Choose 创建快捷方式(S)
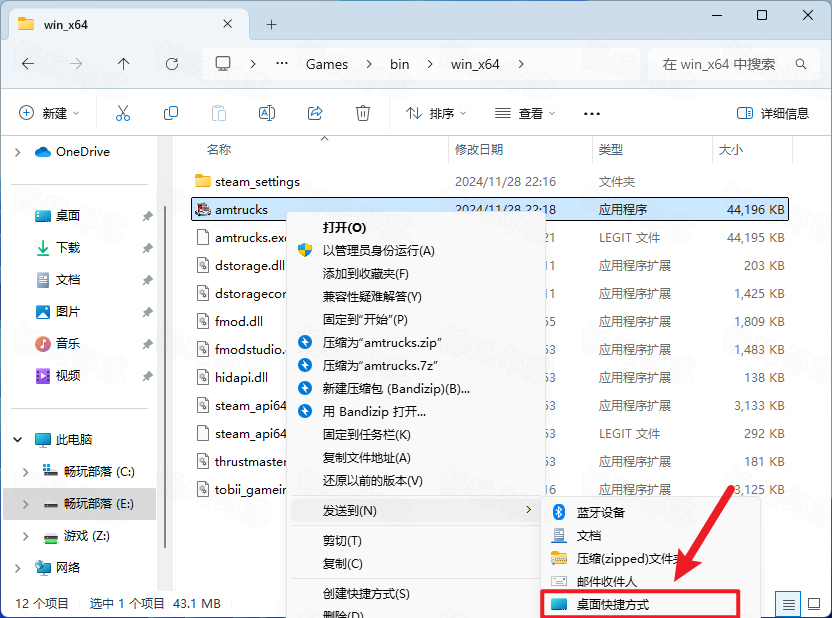 click(416, 594)
